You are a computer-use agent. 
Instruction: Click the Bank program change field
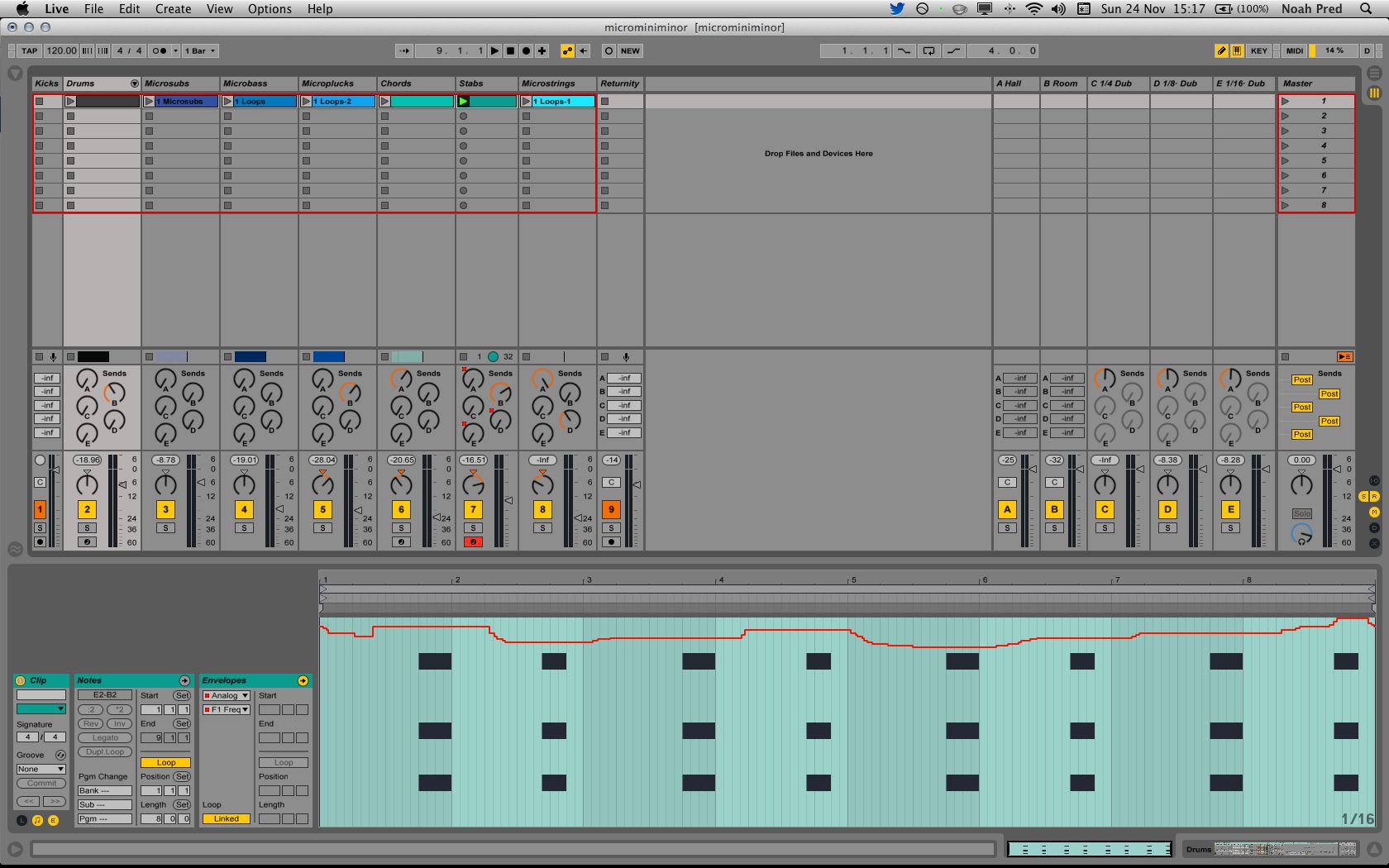(105, 790)
